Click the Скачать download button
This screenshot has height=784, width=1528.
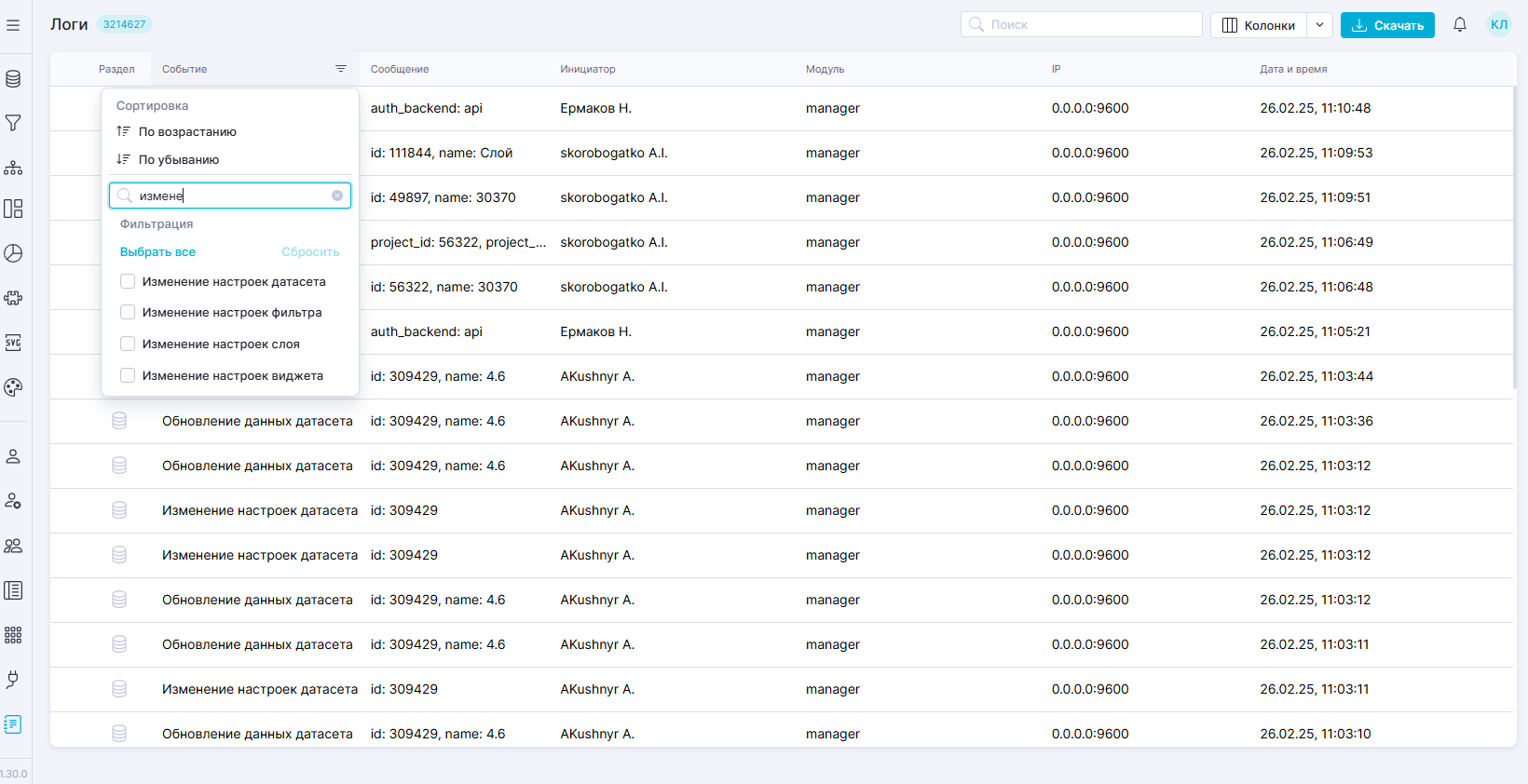click(x=1387, y=25)
